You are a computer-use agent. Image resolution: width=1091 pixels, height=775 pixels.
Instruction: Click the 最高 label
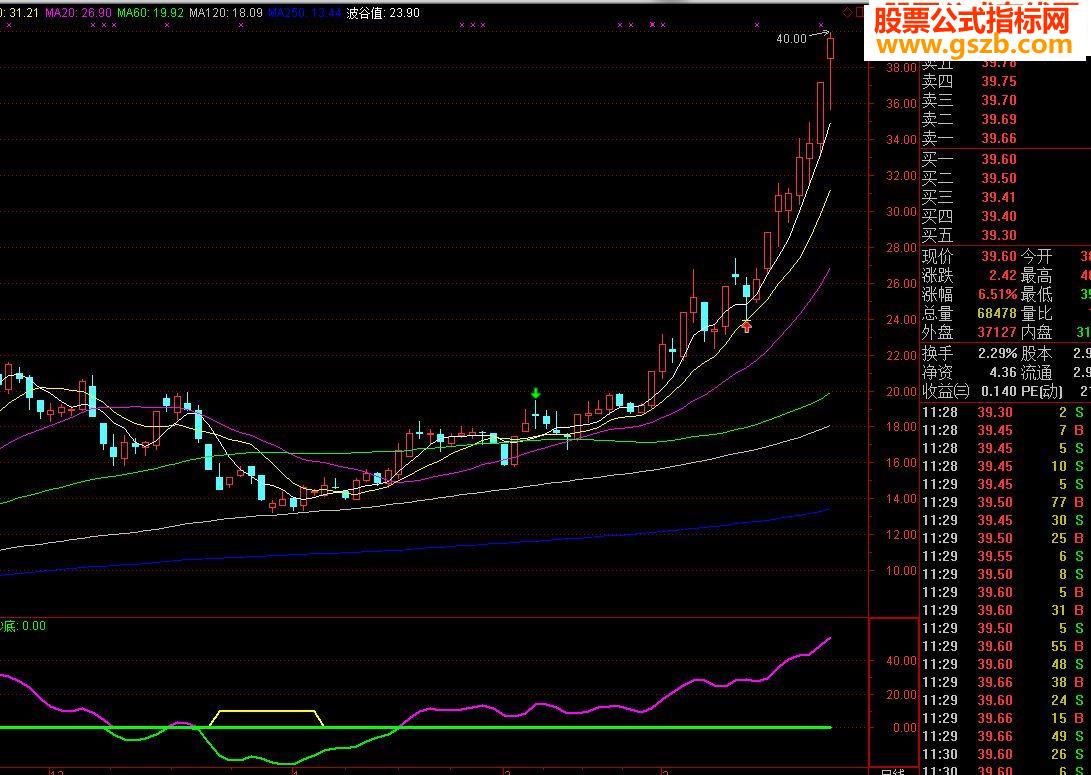tap(1037, 275)
